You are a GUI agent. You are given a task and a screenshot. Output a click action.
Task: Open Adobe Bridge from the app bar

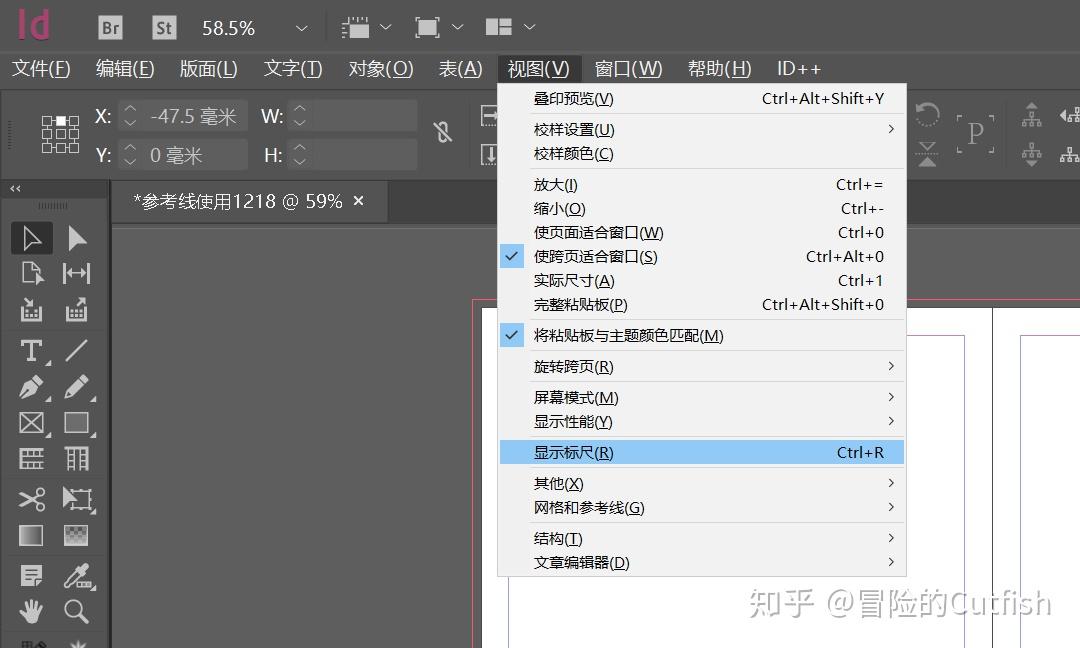[110, 27]
